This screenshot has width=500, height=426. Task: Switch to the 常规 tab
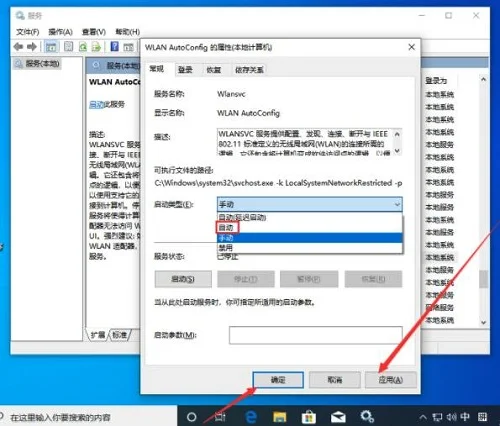pyautogui.click(x=156, y=69)
